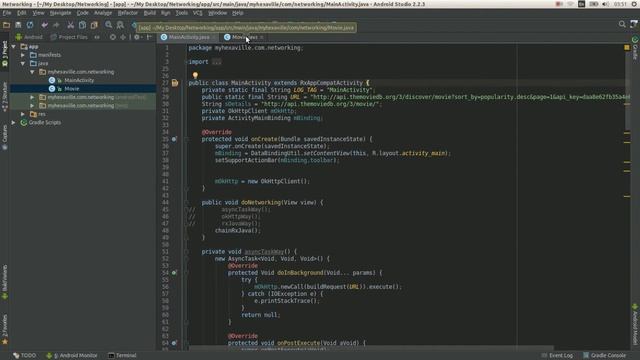Open the Refactor menu
The height and width of the screenshot is (360, 640).
[128, 13]
